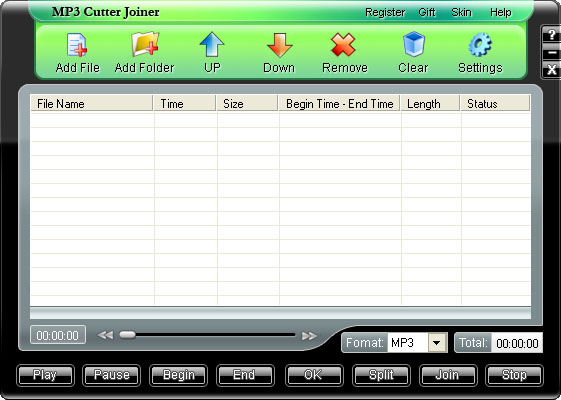Sort by Size column header
This screenshot has height=400, width=561.
pyautogui.click(x=247, y=103)
